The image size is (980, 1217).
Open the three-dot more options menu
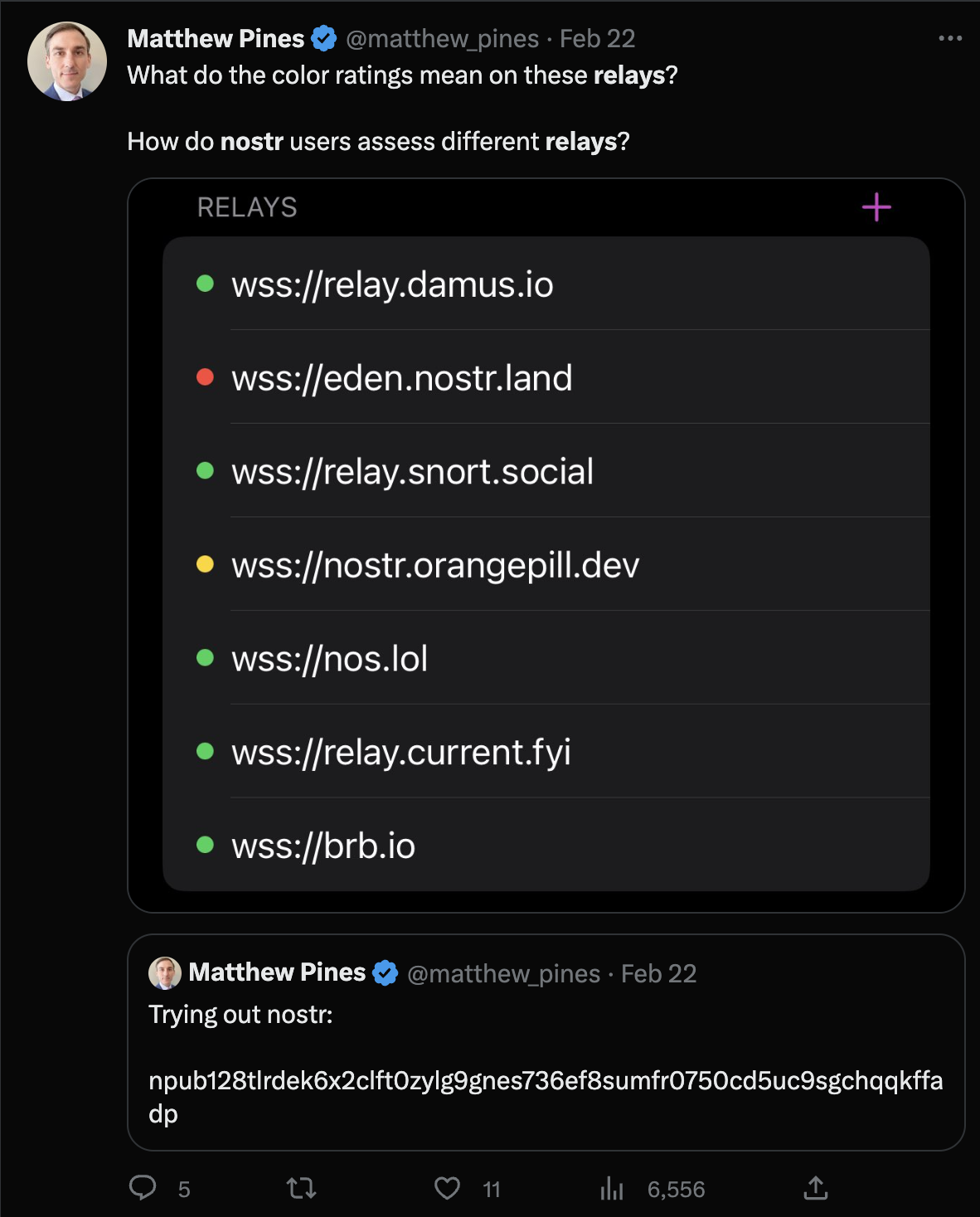coord(950,38)
